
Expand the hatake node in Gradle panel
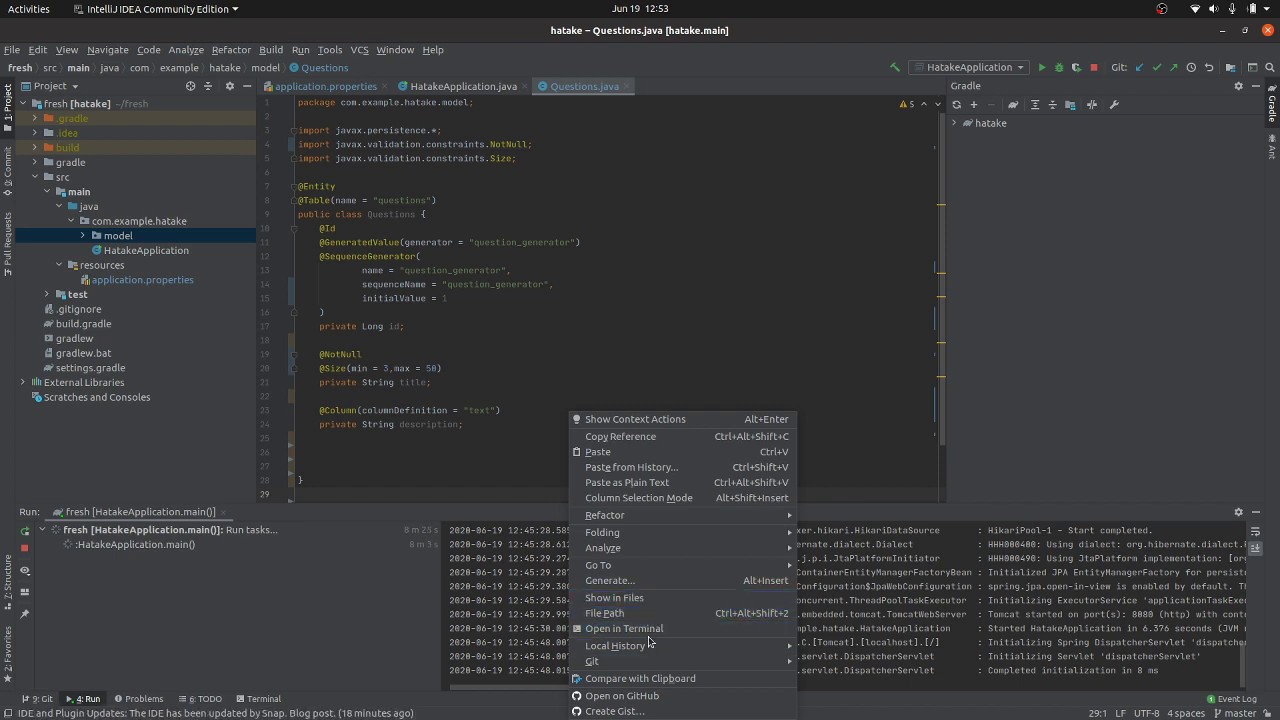tap(954, 123)
